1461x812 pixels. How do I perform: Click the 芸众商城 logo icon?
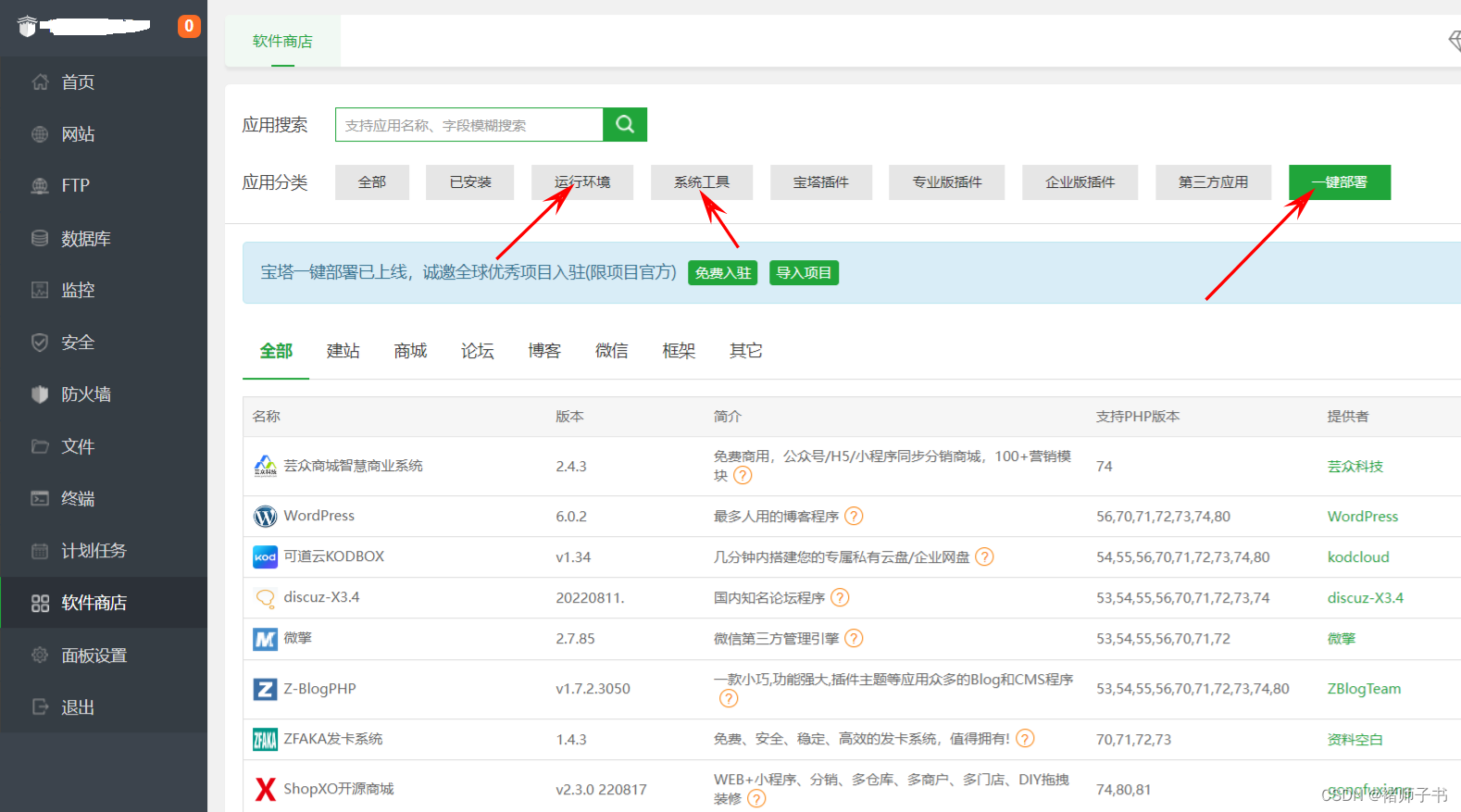266,466
